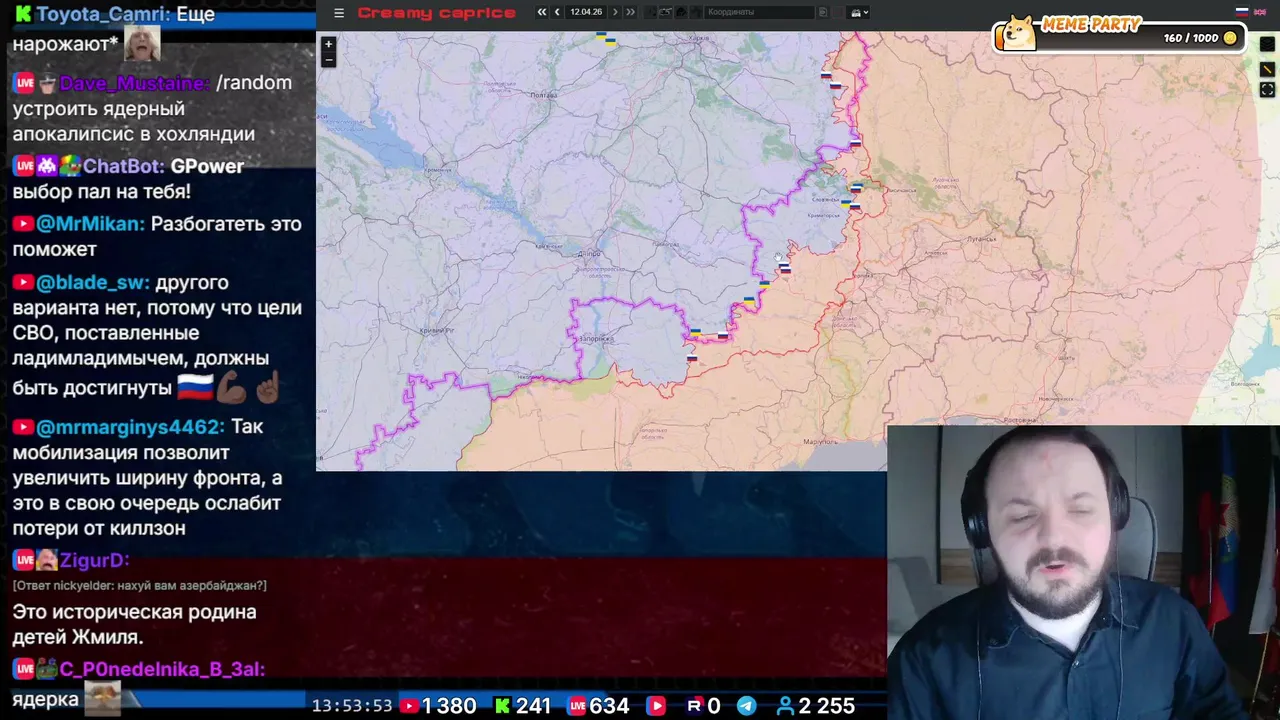Click username @mrmarginys4462 in chat
The image size is (1280, 720).
pos(130,427)
